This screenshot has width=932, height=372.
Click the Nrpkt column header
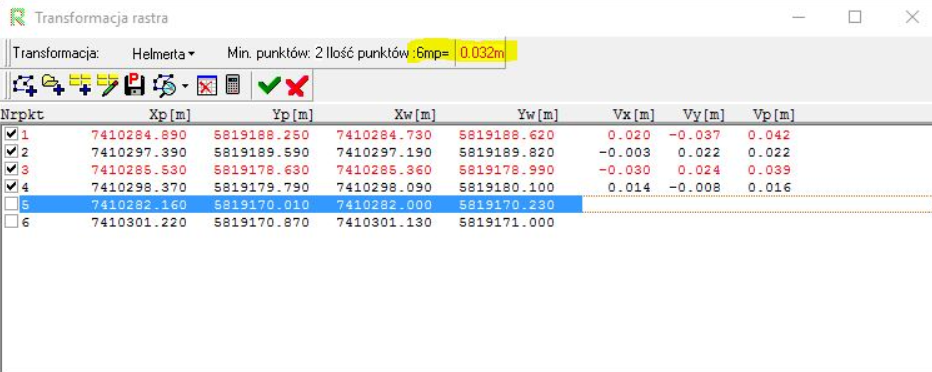coord(22,114)
